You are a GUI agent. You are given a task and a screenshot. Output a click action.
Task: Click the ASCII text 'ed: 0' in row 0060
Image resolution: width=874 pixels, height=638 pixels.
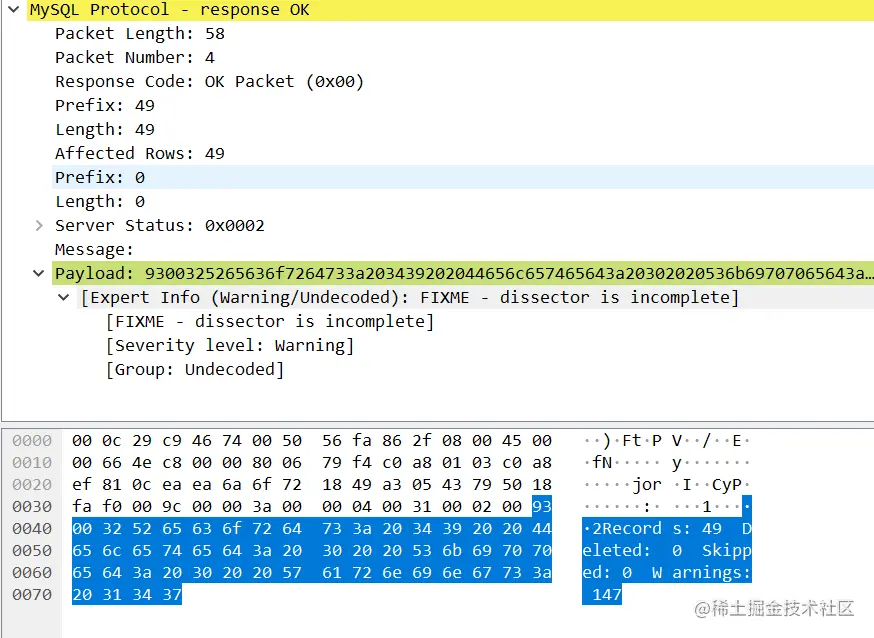(x=607, y=573)
